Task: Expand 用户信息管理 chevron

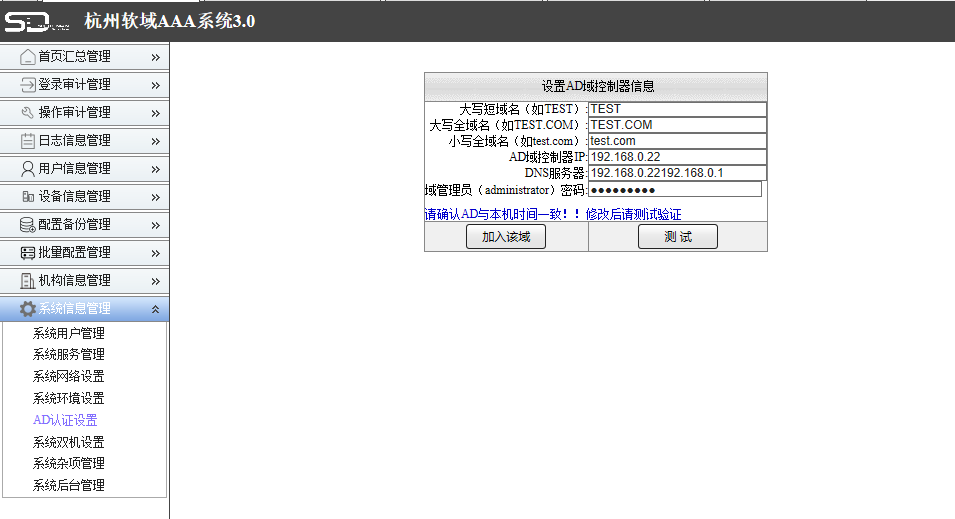Action: point(155,169)
